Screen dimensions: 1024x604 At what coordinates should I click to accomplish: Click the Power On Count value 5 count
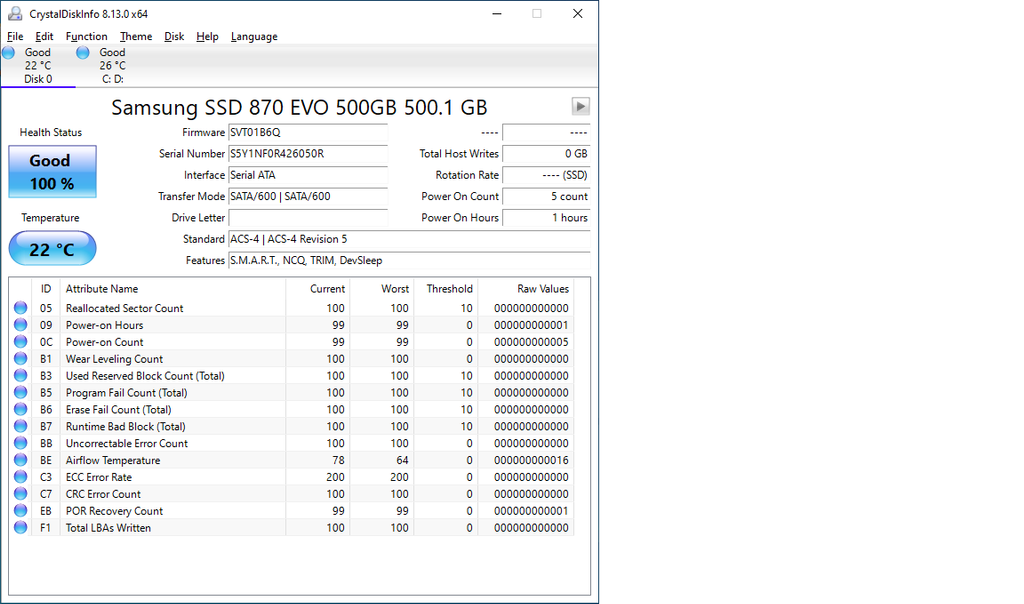[546, 197]
